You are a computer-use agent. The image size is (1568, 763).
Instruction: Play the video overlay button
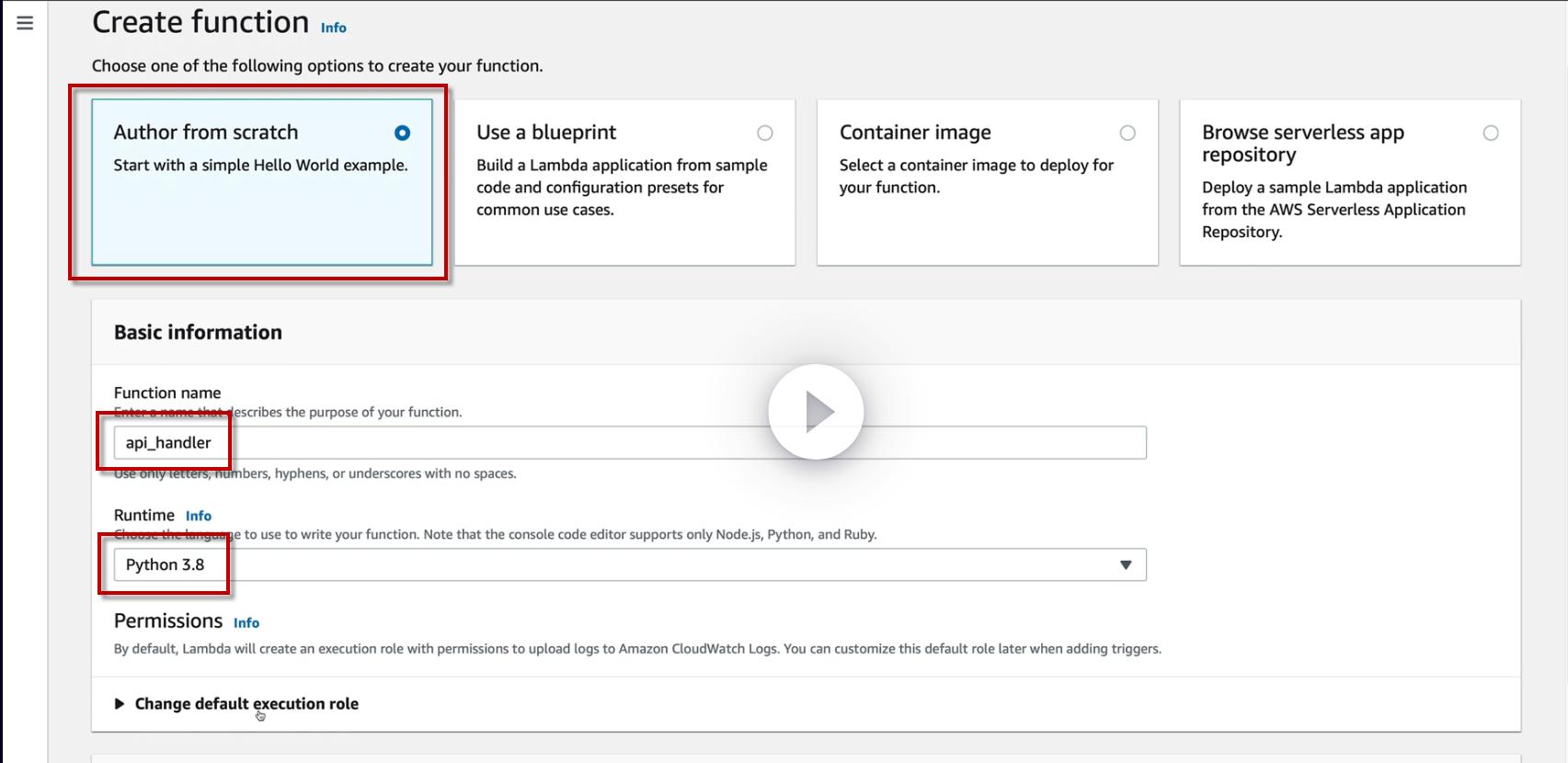(x=816, y=412)
